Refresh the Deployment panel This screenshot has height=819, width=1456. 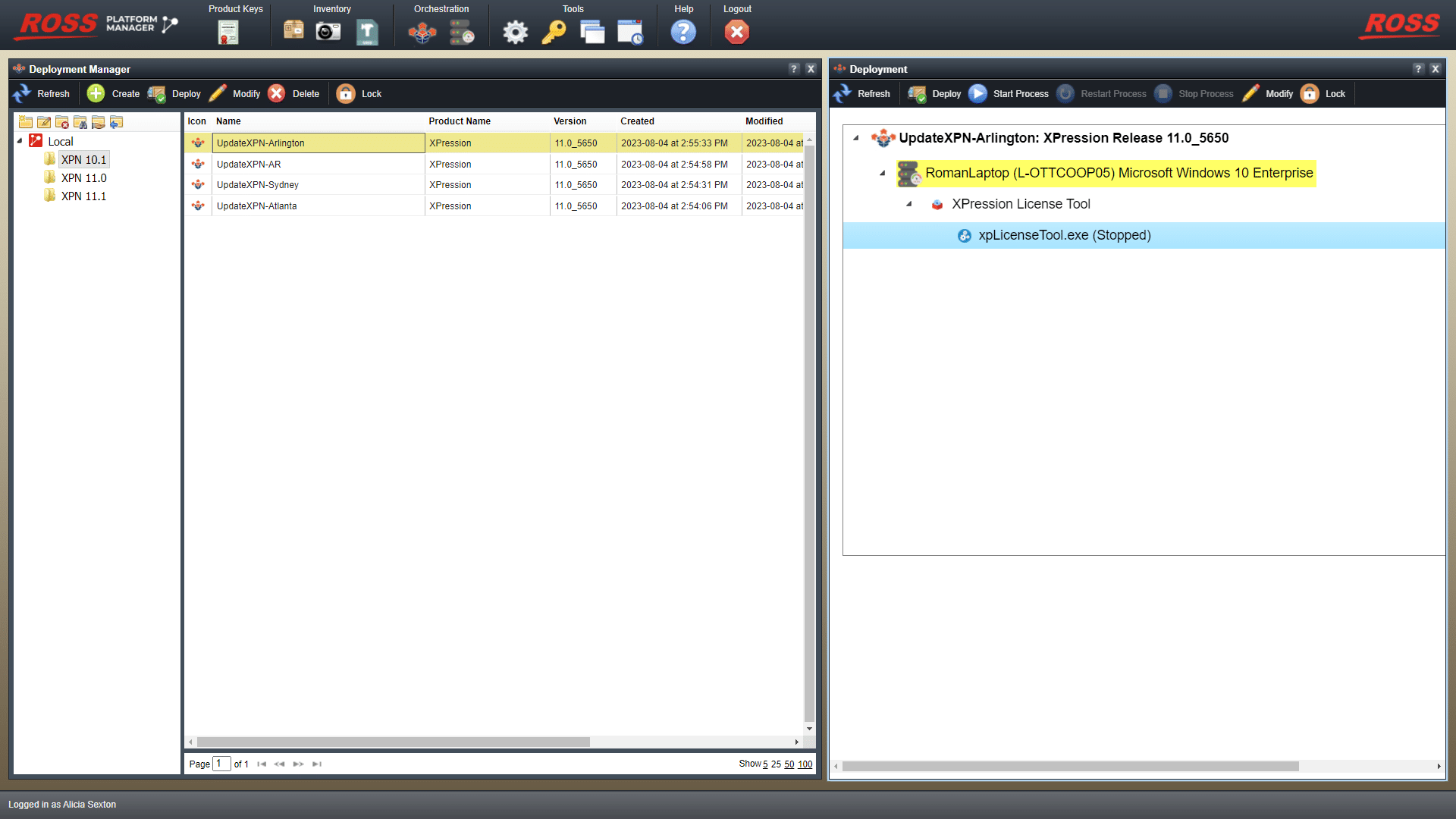click(862, 94)
